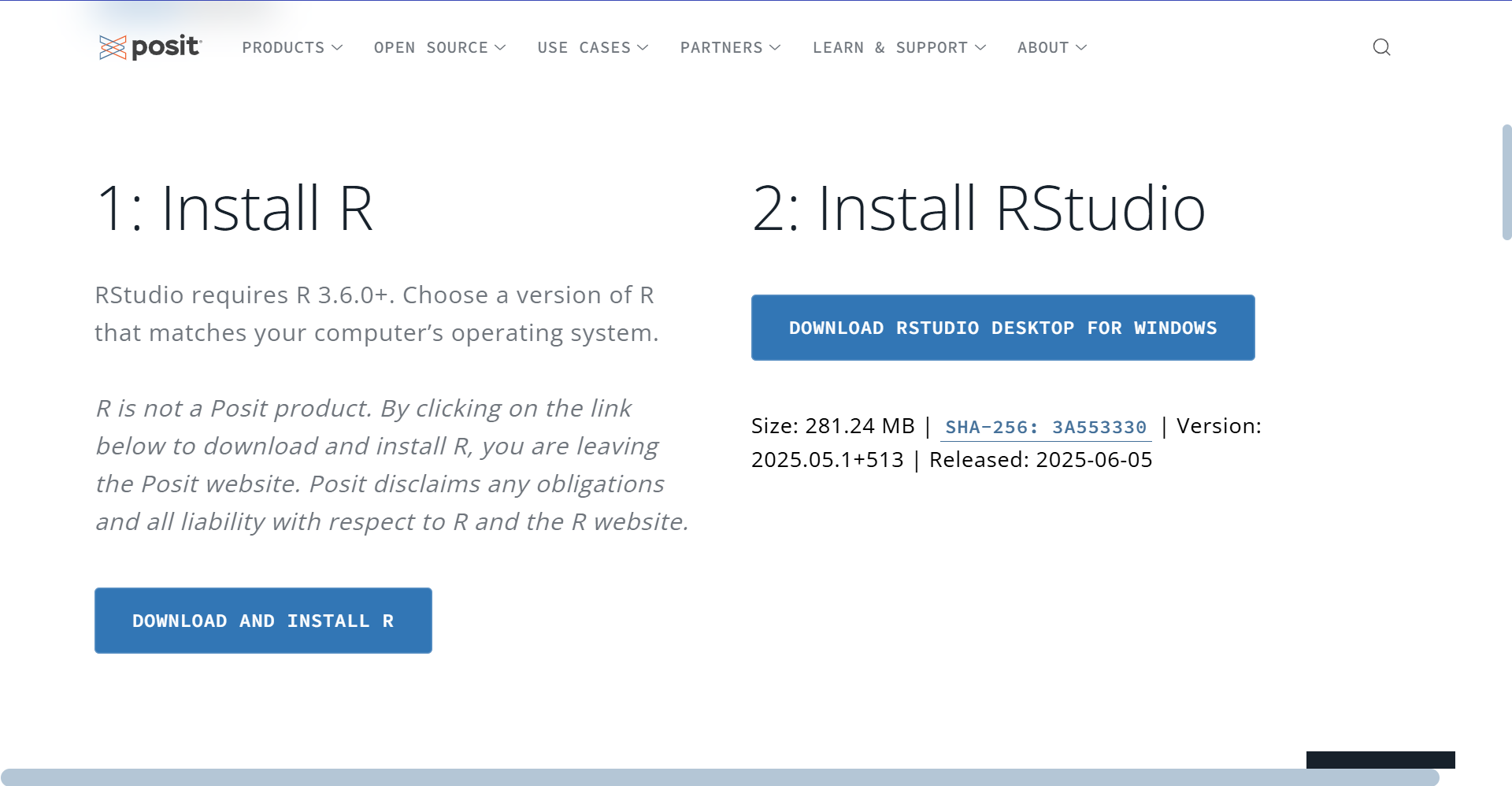Click the Posit logo
1512x786 pixels.
(150, 47)
